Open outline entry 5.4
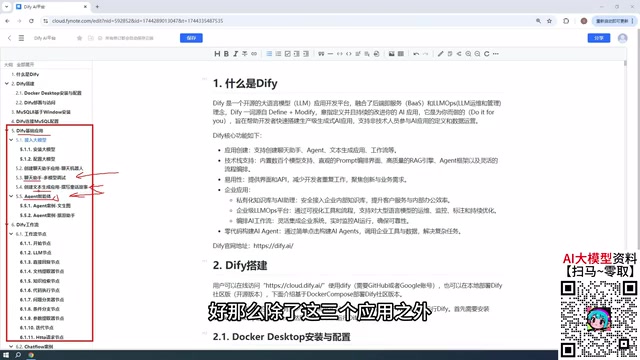640x360 pixels. [x=51, y=187]
